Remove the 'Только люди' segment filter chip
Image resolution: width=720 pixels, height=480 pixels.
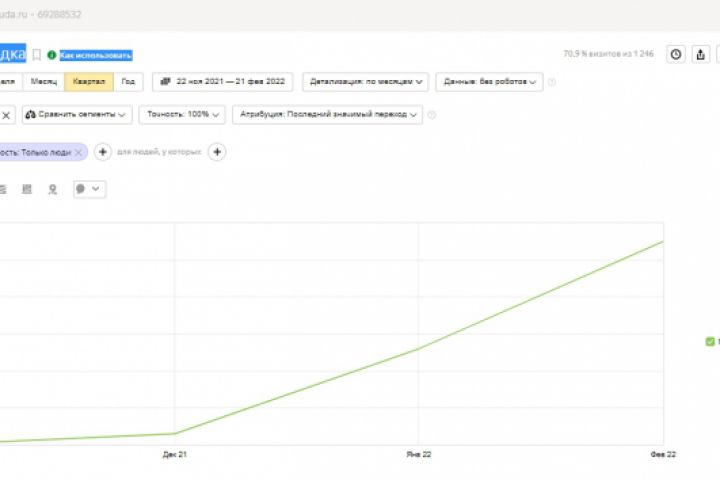pos(78,152)
